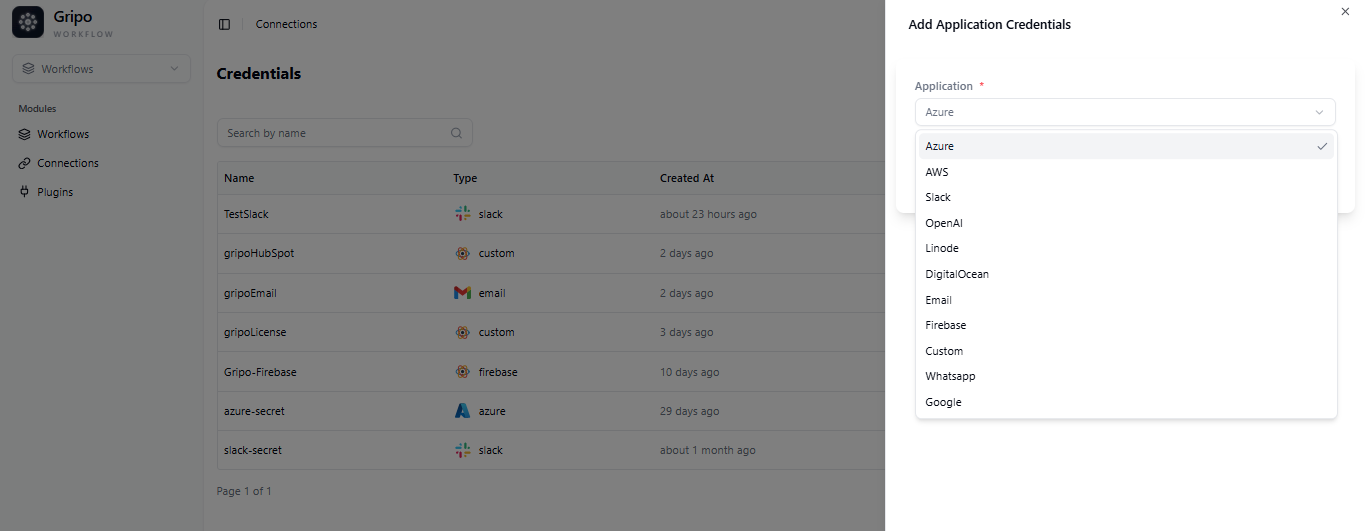Open Plugins module in sidebar

click(55, 192)
